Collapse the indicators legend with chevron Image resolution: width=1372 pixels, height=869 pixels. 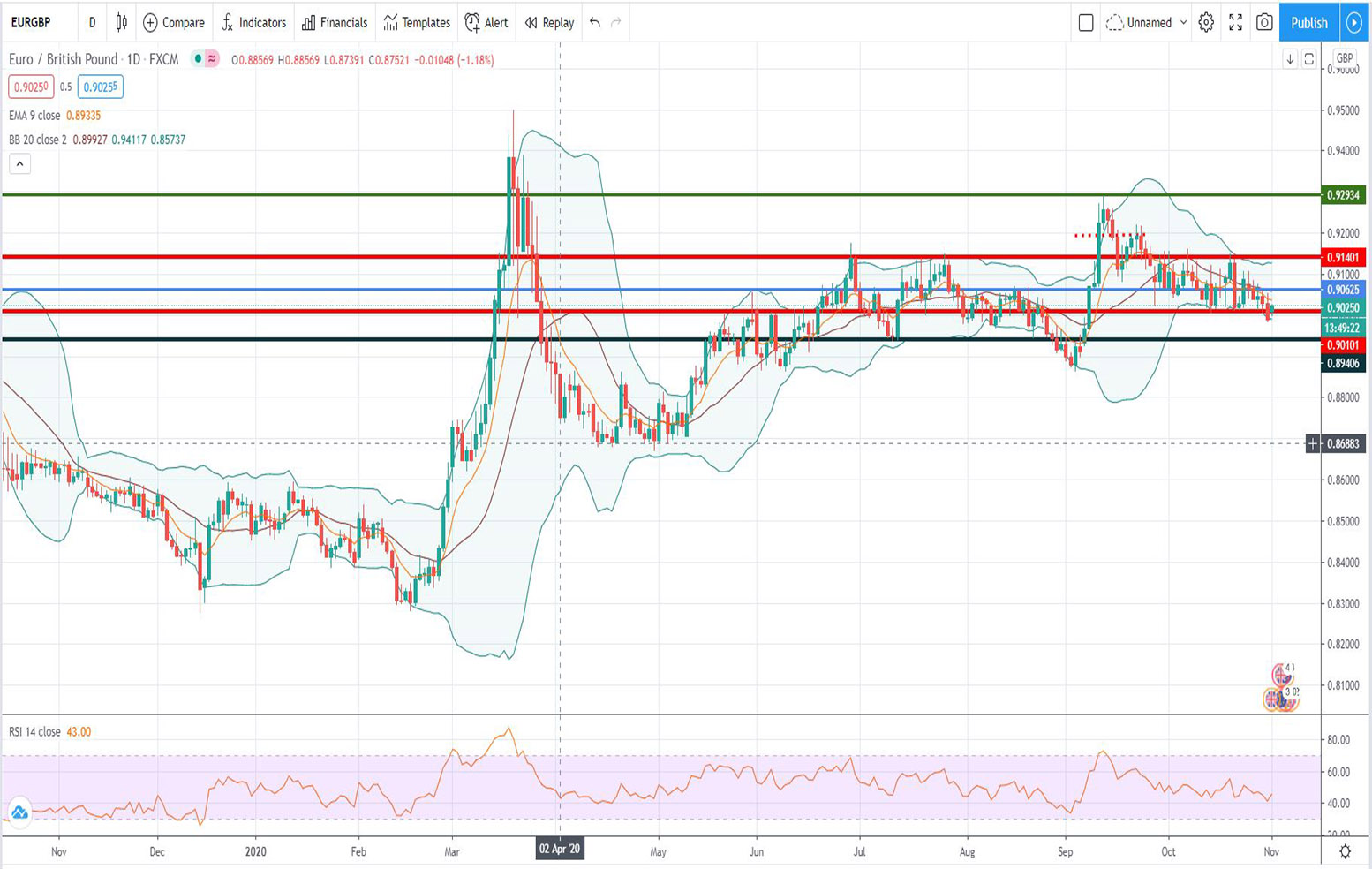(19, 162)
